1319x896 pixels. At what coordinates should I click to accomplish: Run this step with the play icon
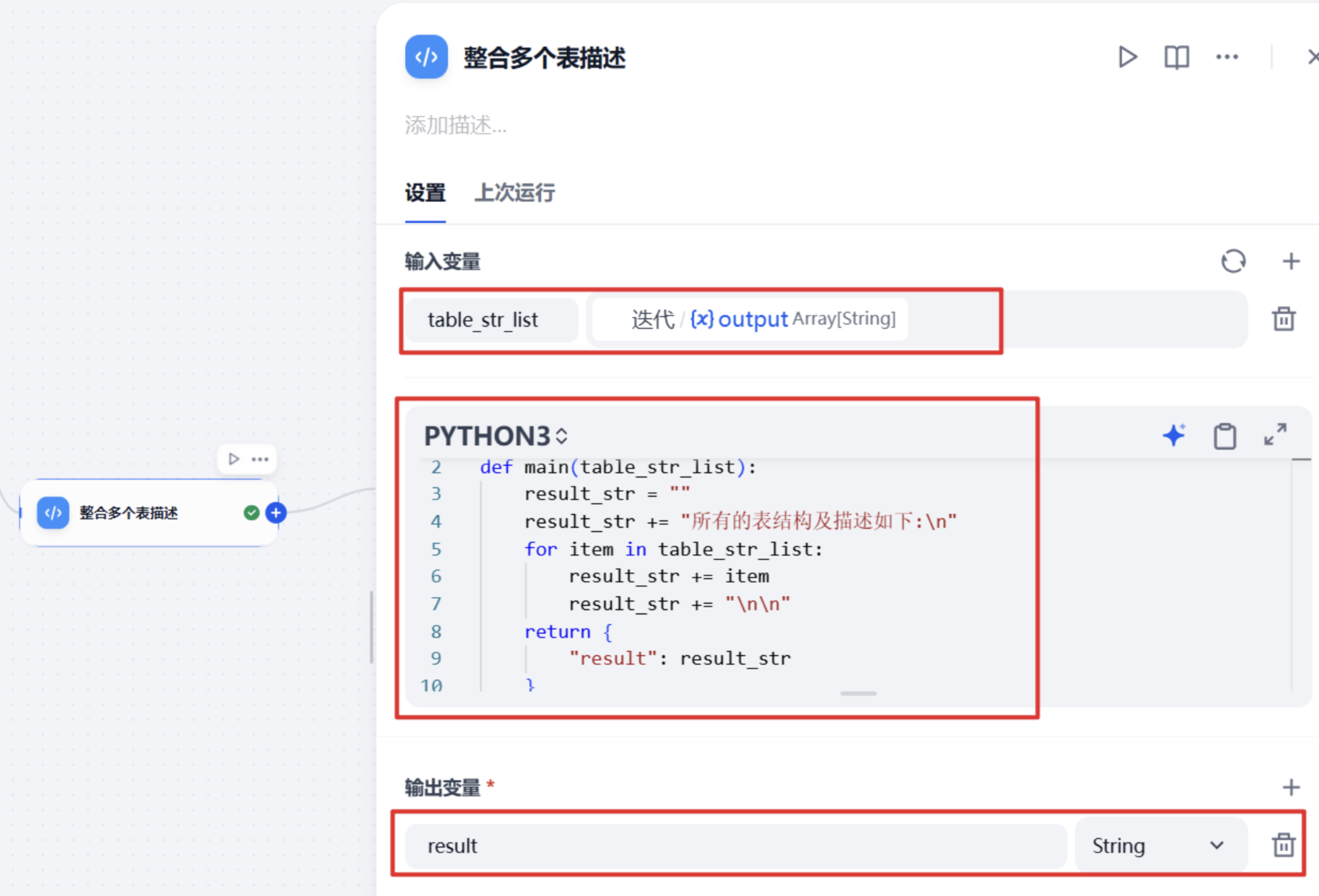1127,57
